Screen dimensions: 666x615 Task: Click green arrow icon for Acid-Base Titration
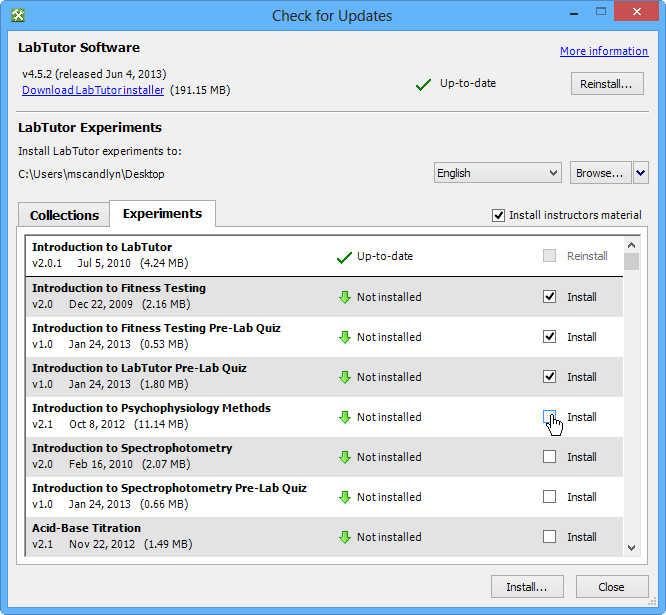345,537
